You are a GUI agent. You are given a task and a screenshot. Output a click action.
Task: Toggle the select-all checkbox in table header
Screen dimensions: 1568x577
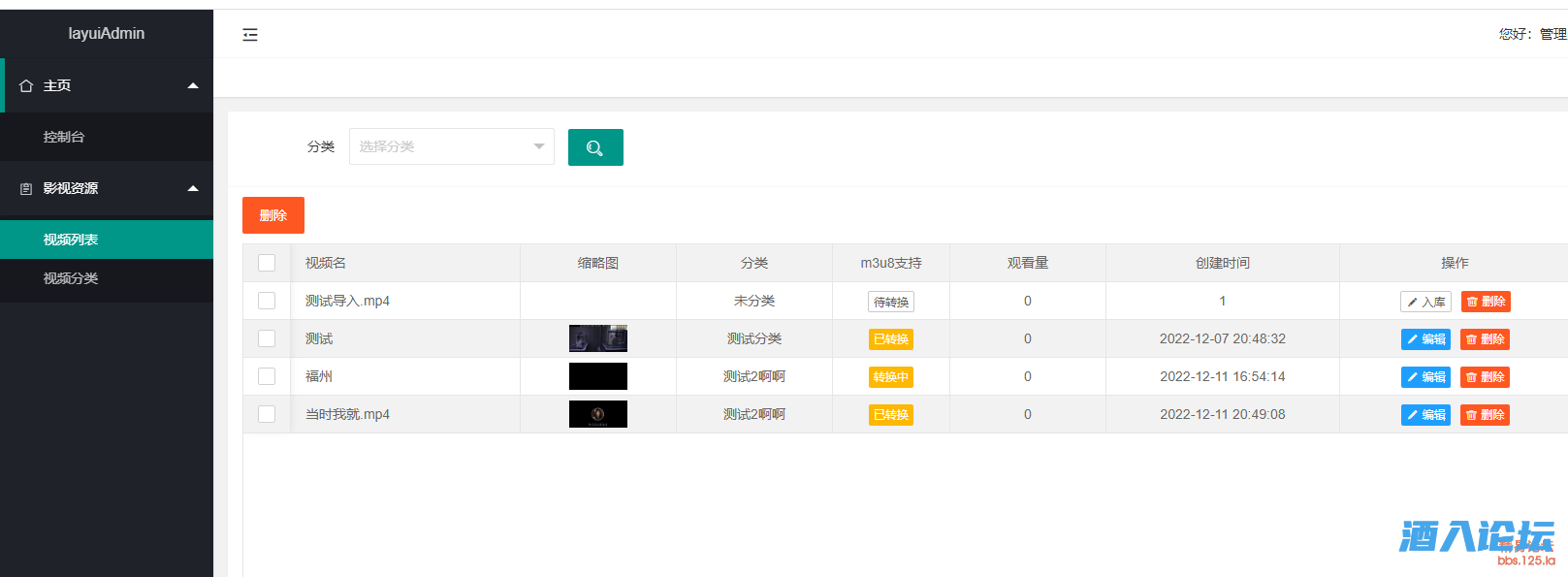267,263
